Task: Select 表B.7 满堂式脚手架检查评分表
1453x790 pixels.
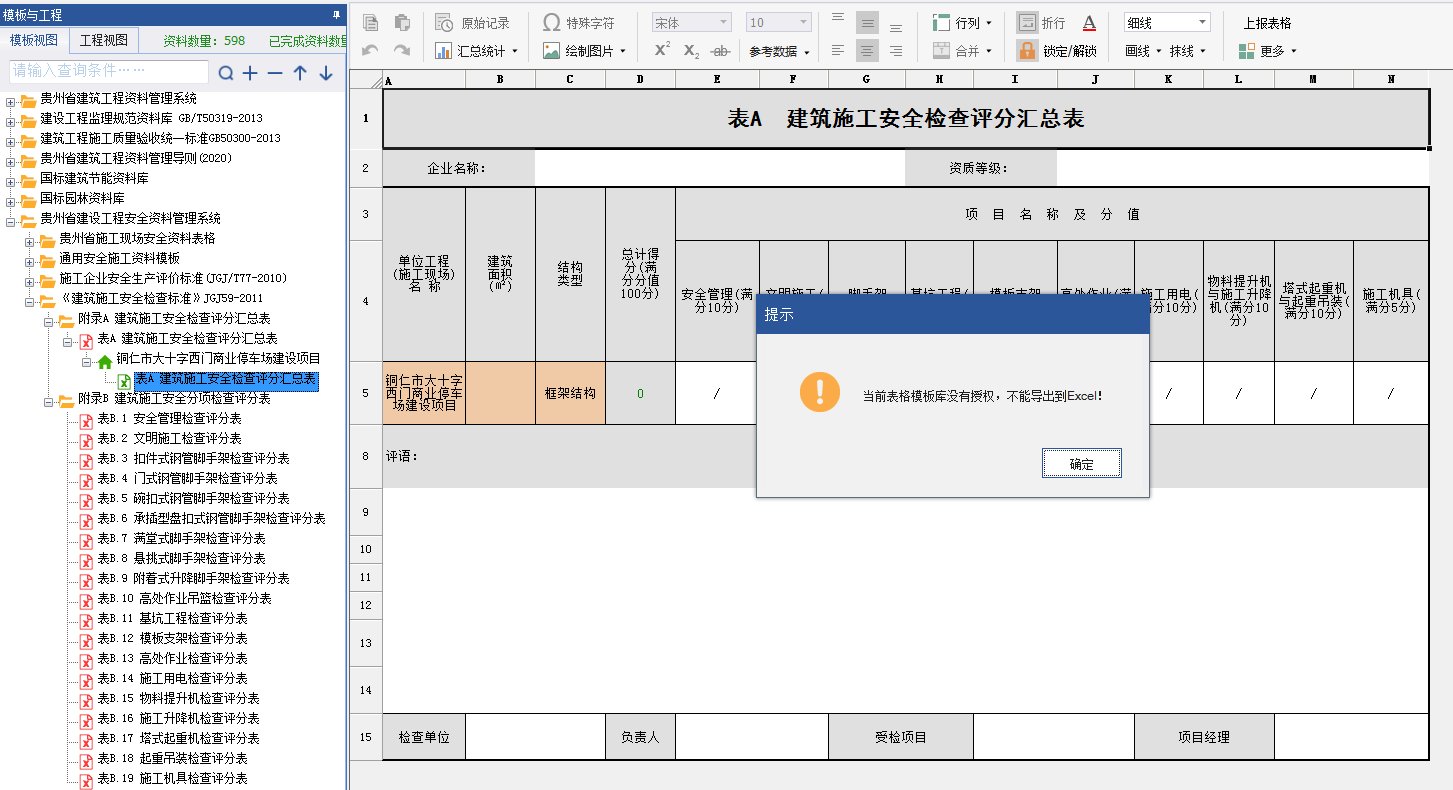Action: 181,538
